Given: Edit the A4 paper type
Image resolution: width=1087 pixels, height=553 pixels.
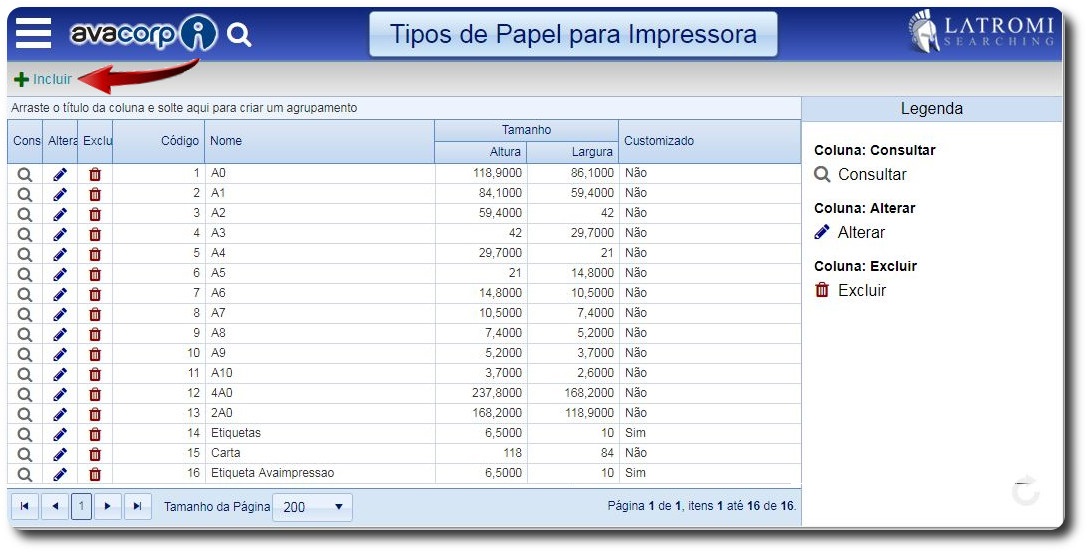Looking at the screenshot, I should [60, 254].
